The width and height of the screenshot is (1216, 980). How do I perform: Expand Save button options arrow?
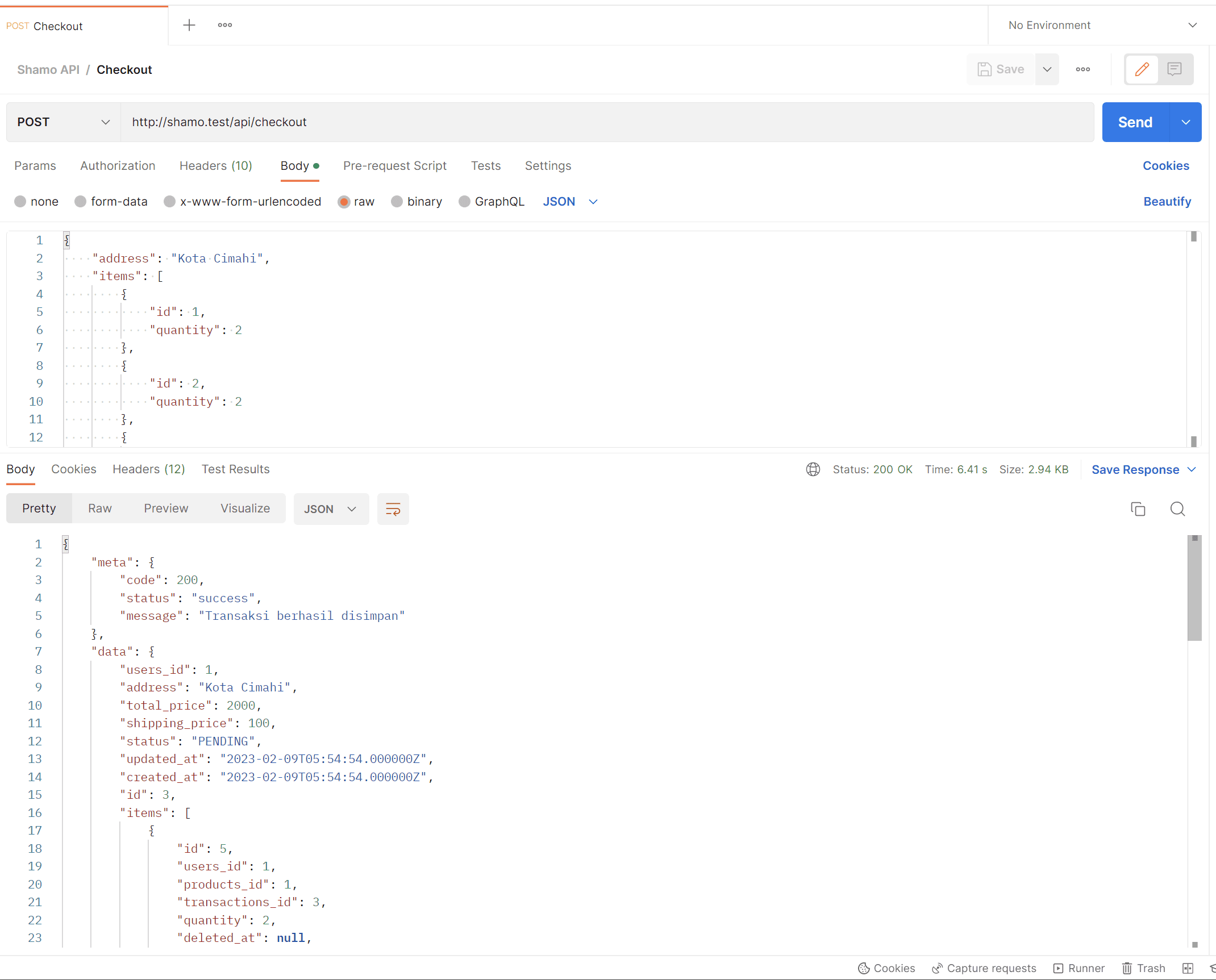pyautogui.click(x=1047, y=69)
